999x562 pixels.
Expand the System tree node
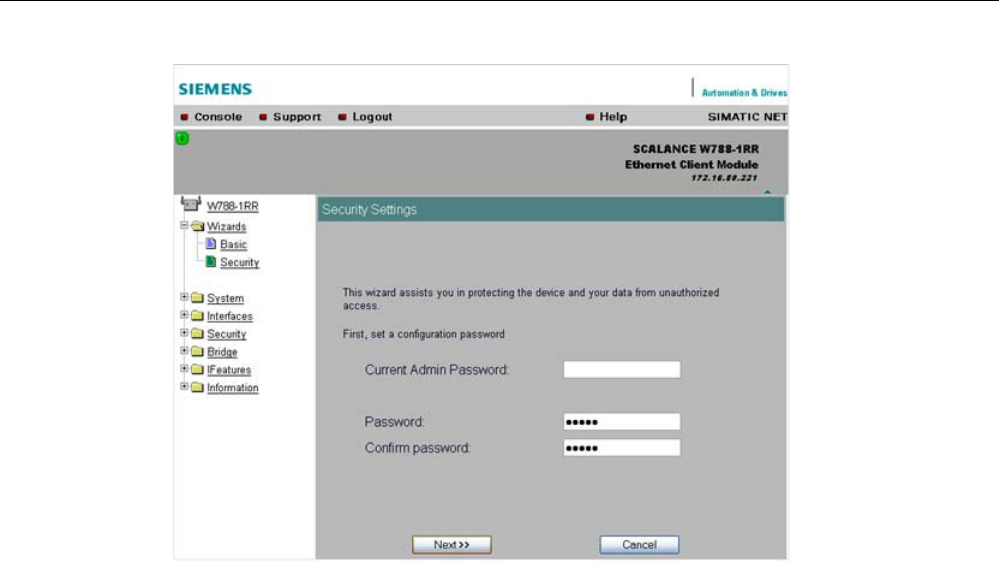click(184, 296)
